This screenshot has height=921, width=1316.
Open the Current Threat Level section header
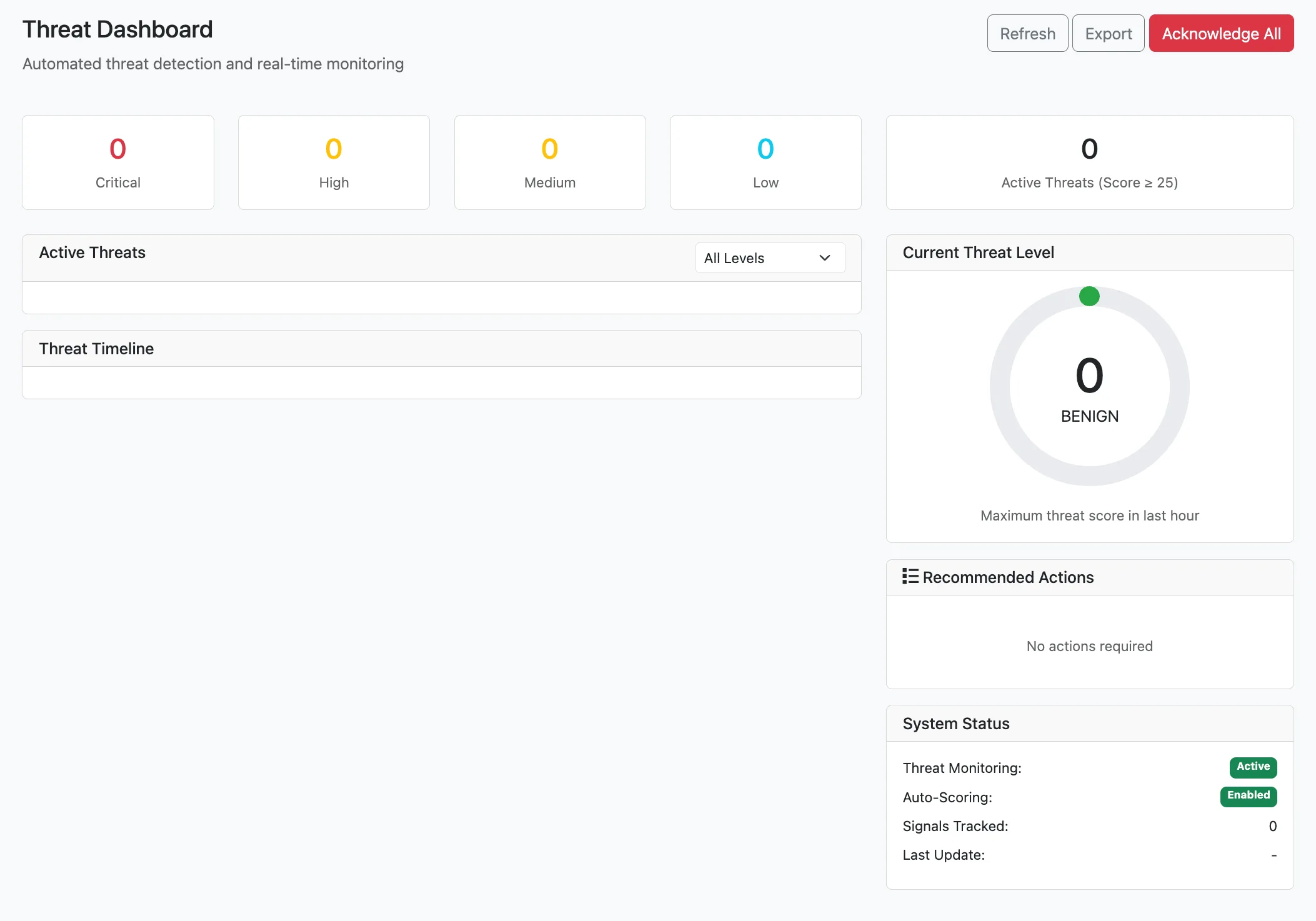coord(978,252)
